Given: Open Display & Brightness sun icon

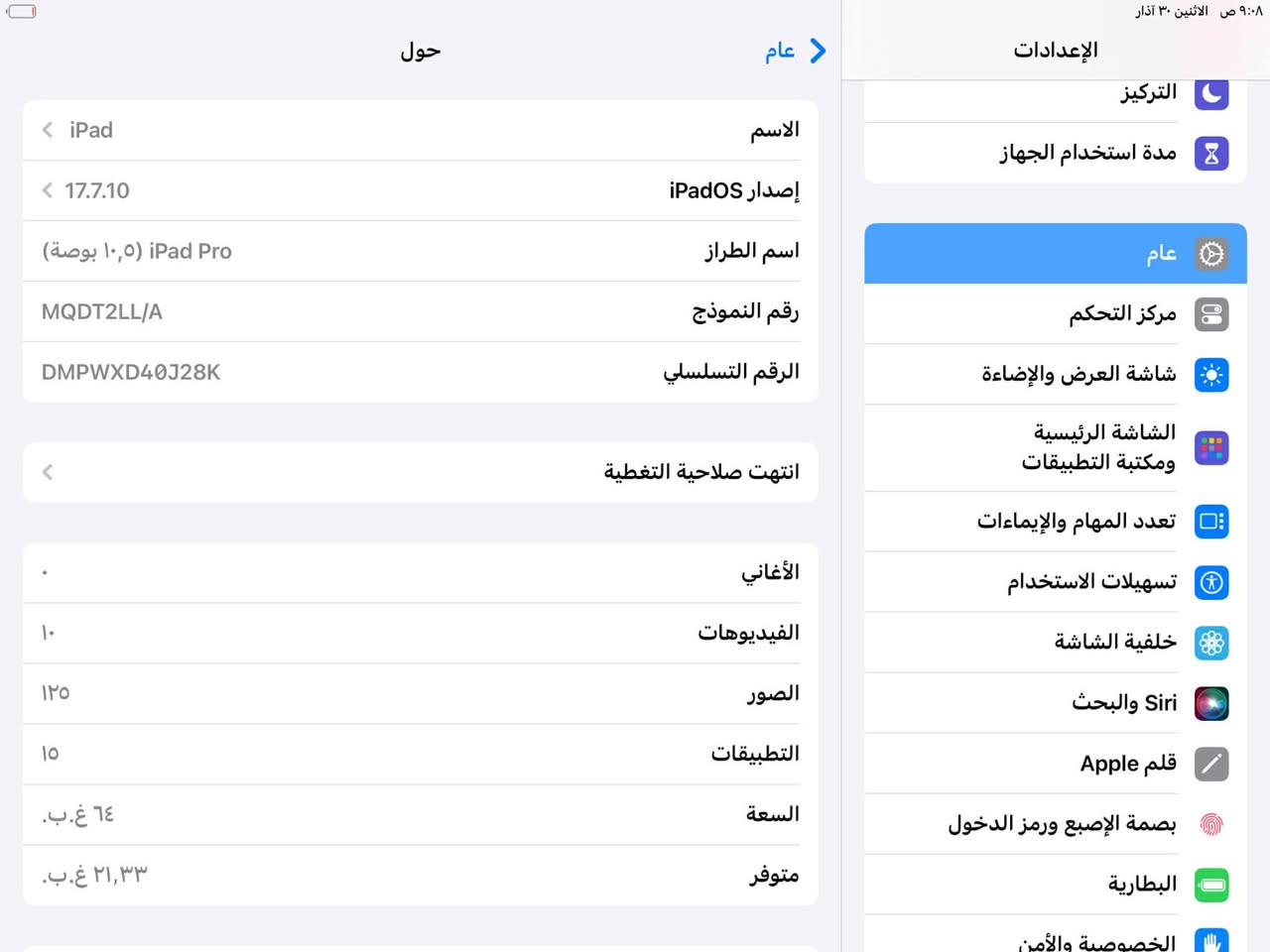Looking at the screenshot, I should pos(1211,375).
